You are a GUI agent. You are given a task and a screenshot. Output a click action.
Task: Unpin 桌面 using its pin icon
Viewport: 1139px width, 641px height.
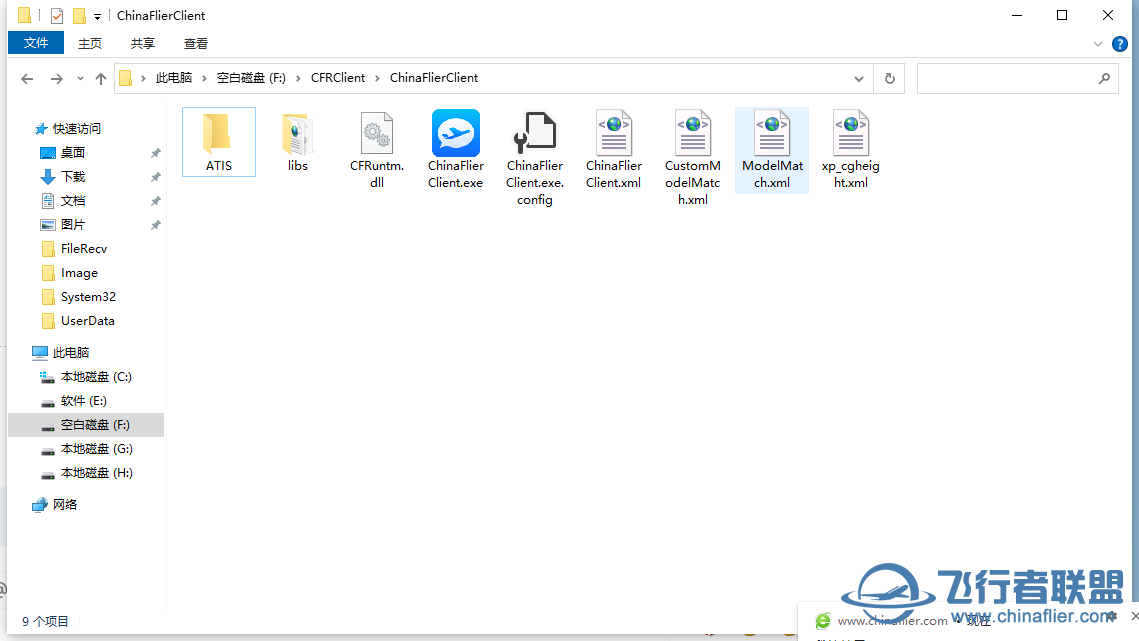pos(155,153)
